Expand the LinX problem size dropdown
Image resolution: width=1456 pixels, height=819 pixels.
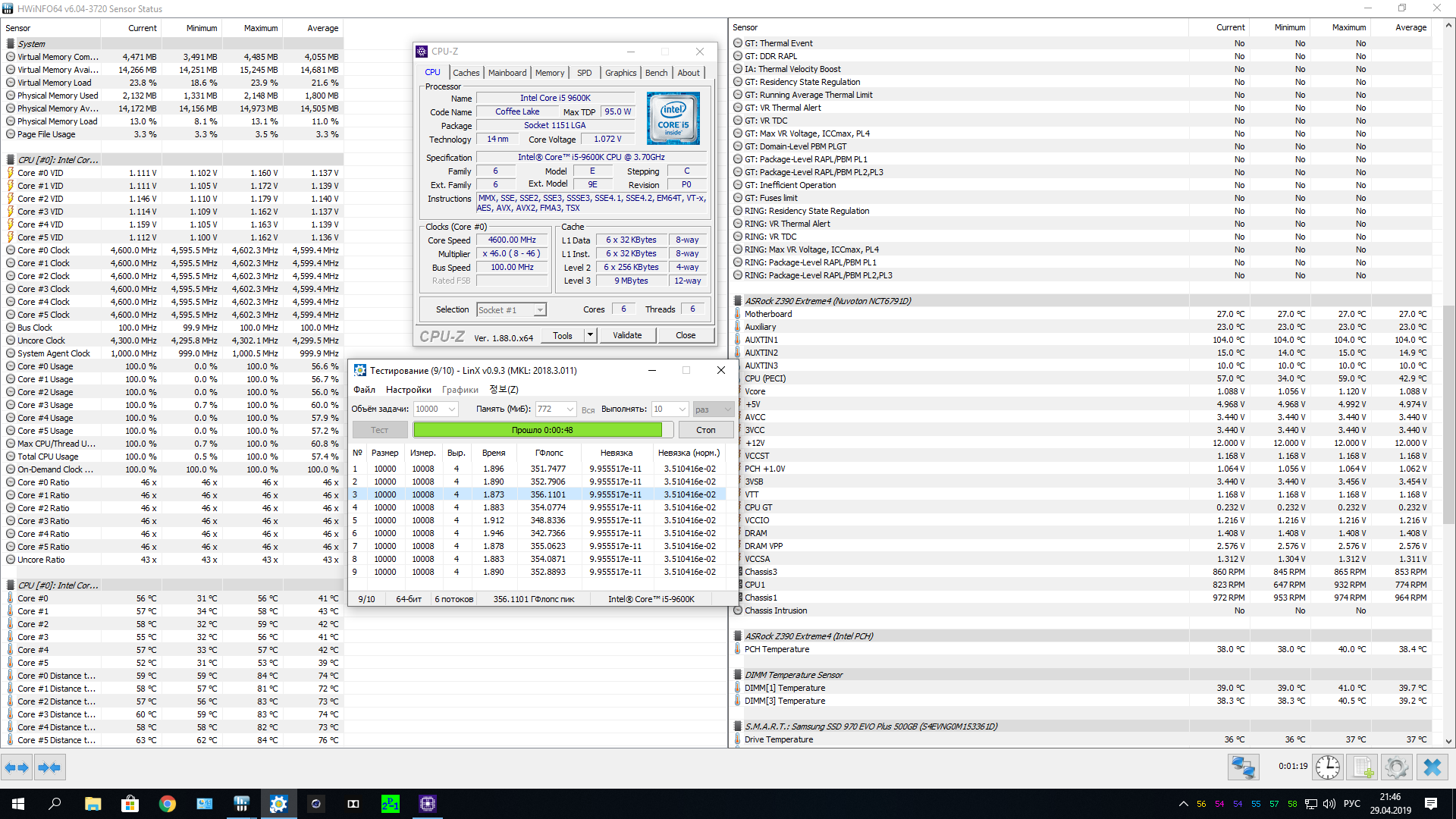click(452, 409)
